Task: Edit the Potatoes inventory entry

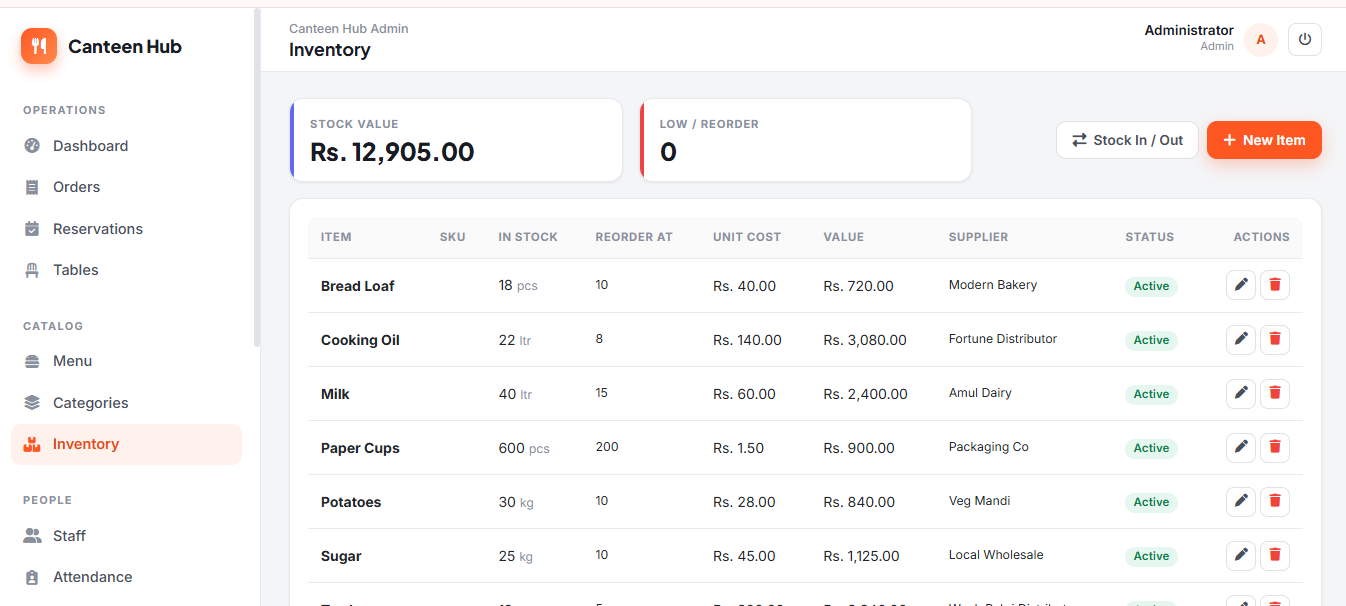Action: point(1241,501)
